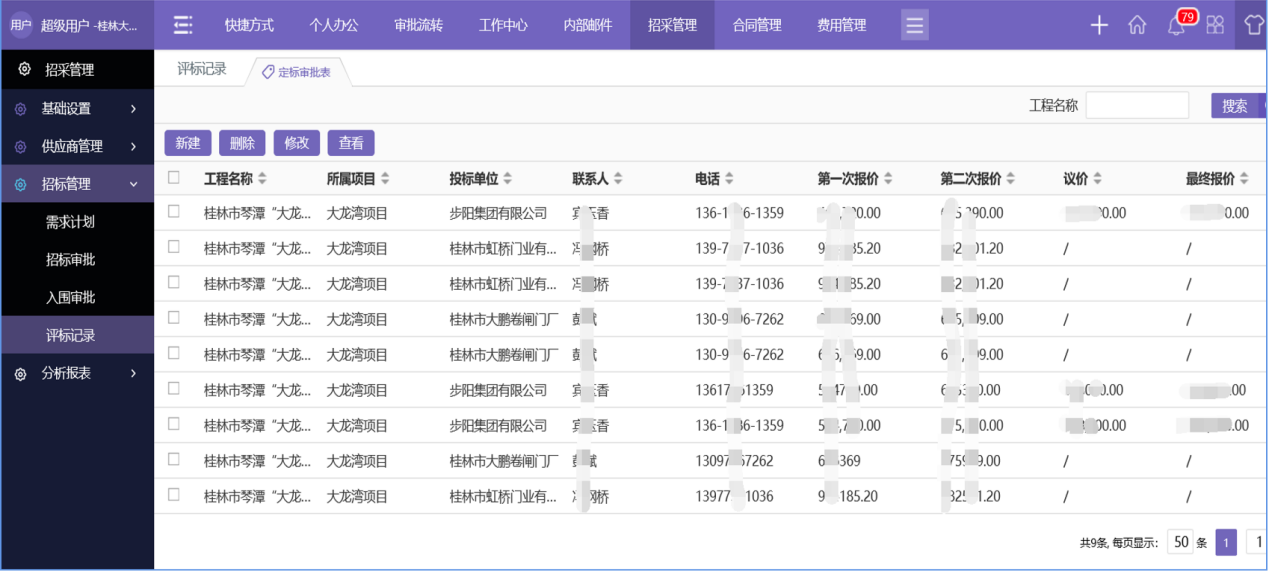Click the 搜索 button
This screenshot has width=1269, height=572.
click(1235, 106)
